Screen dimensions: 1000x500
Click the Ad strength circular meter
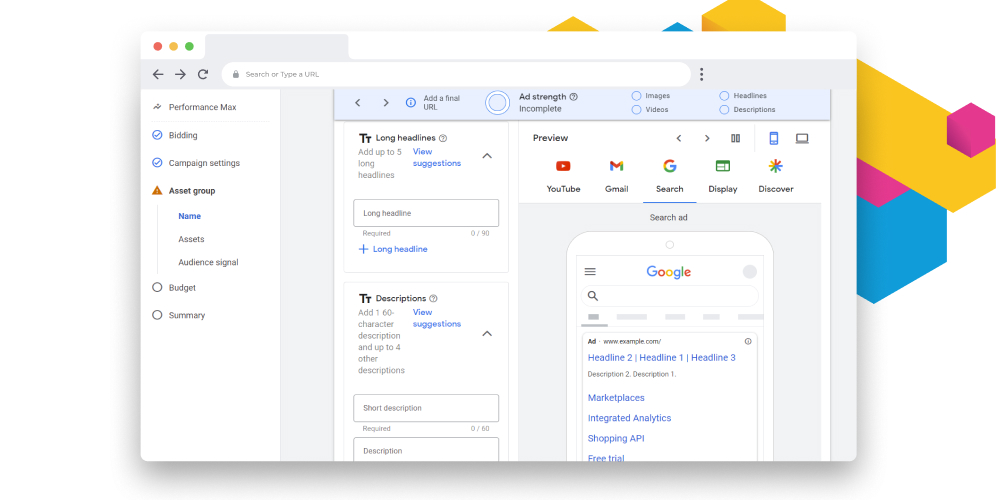[x=497, y=103]
